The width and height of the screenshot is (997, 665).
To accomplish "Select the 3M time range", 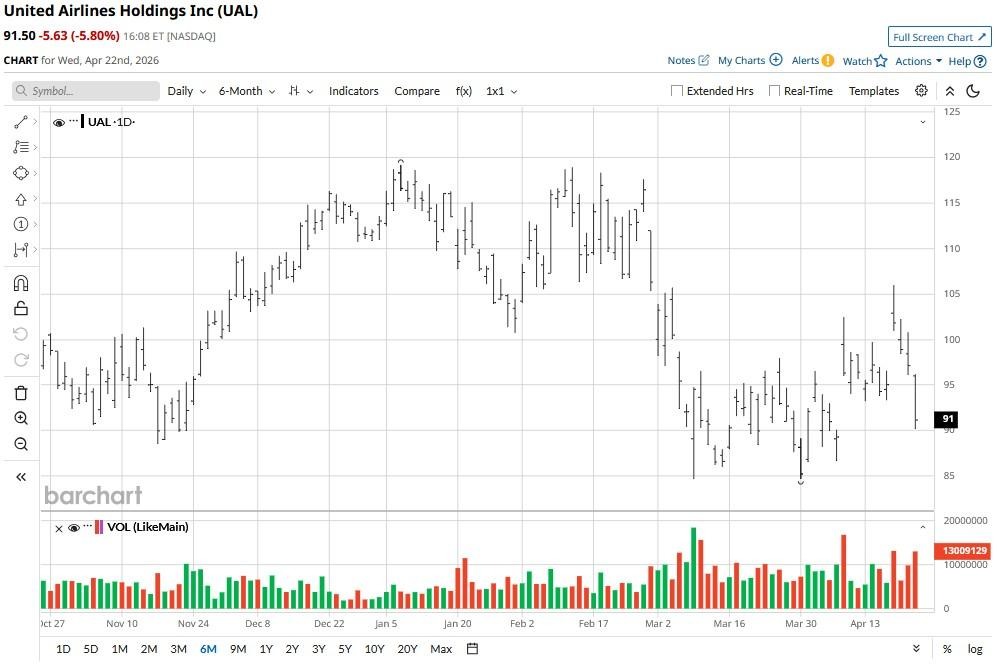I will 178,648.
